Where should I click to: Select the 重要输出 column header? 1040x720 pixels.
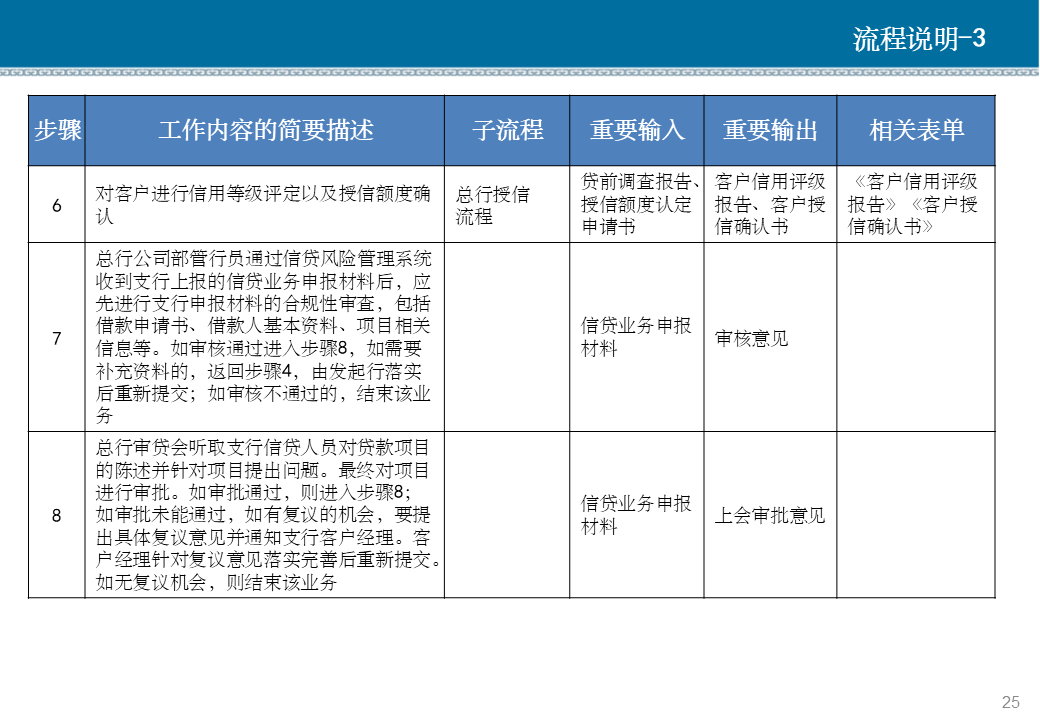(770, 131)
